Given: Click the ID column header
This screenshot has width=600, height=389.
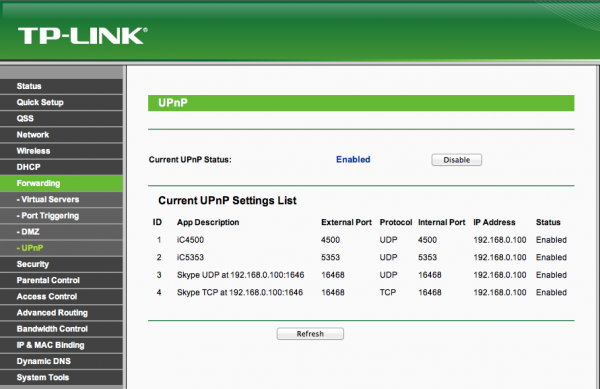Looking at the screenshot, I should click(x=157, y=222).
